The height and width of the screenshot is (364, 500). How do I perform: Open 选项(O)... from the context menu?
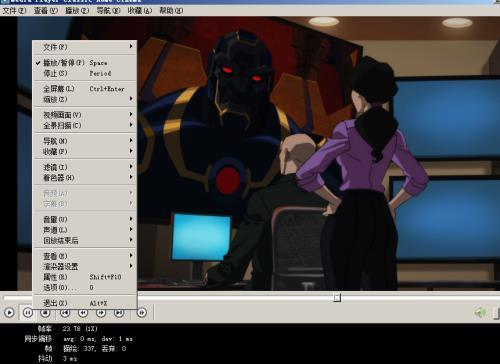click(x=85, y=287)
